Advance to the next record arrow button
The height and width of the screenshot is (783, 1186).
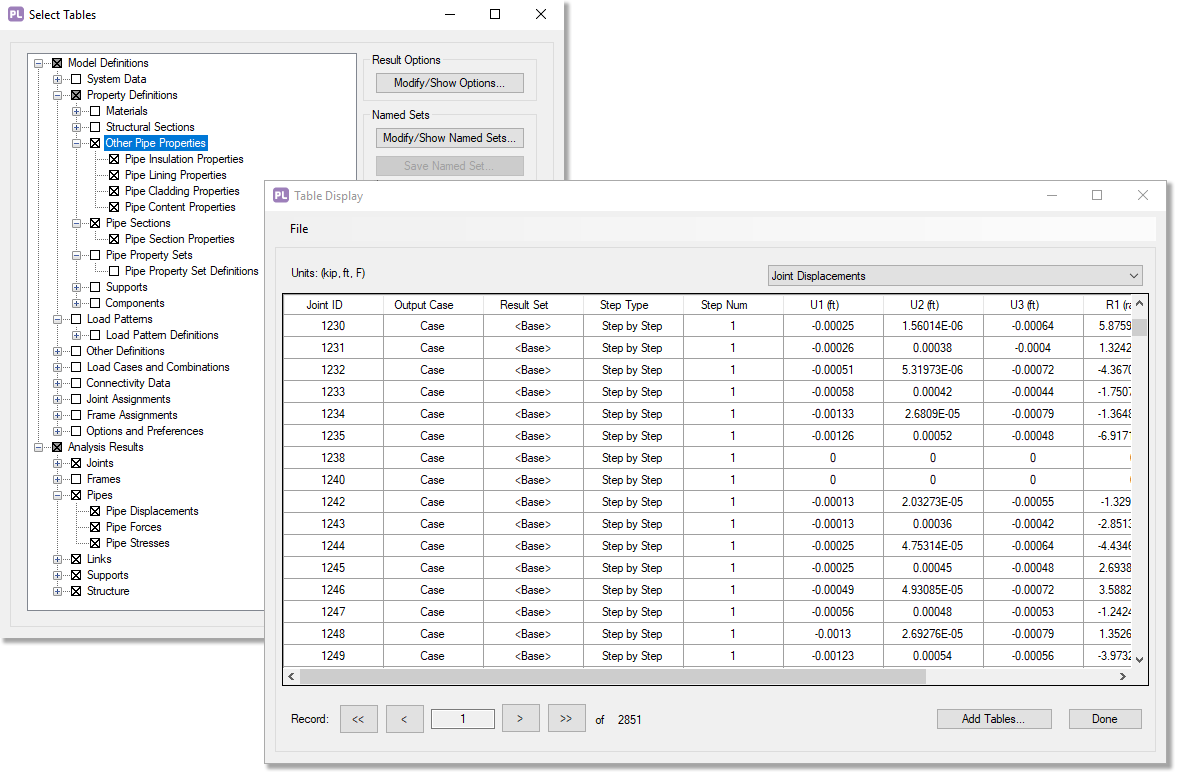[x=521, y=719]
